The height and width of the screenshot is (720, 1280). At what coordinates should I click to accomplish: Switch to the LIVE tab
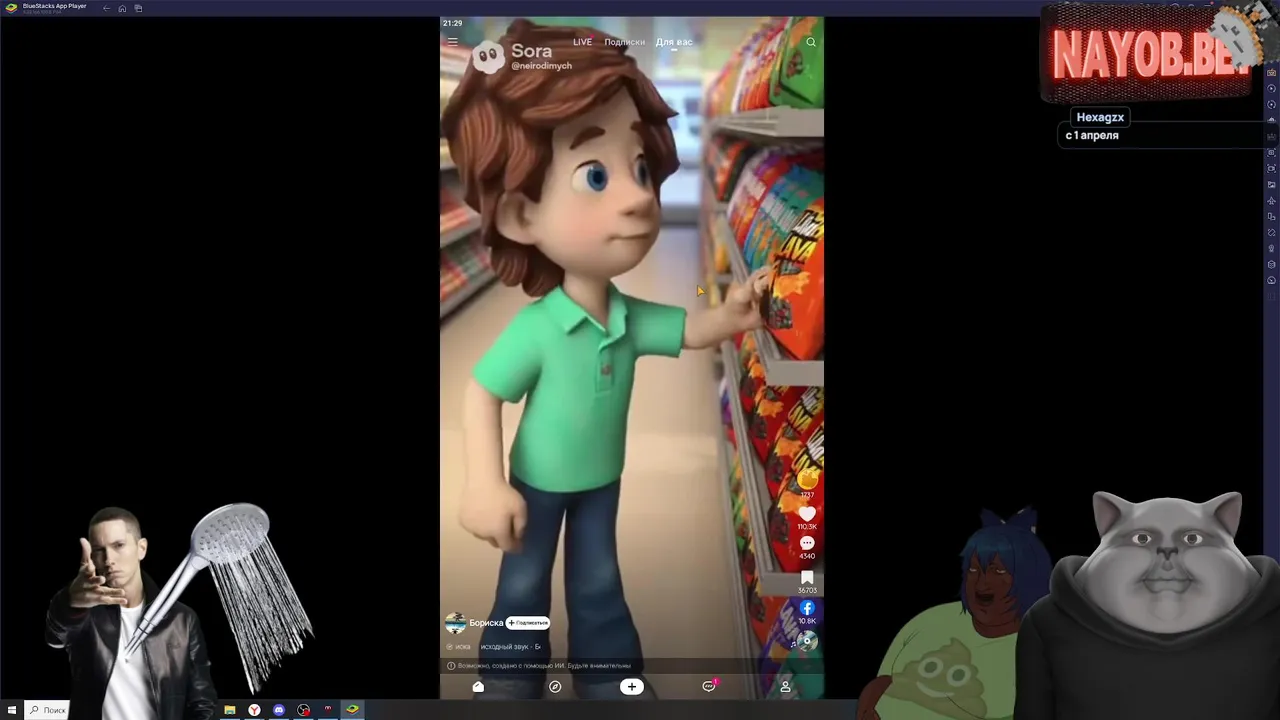[582, 42]
